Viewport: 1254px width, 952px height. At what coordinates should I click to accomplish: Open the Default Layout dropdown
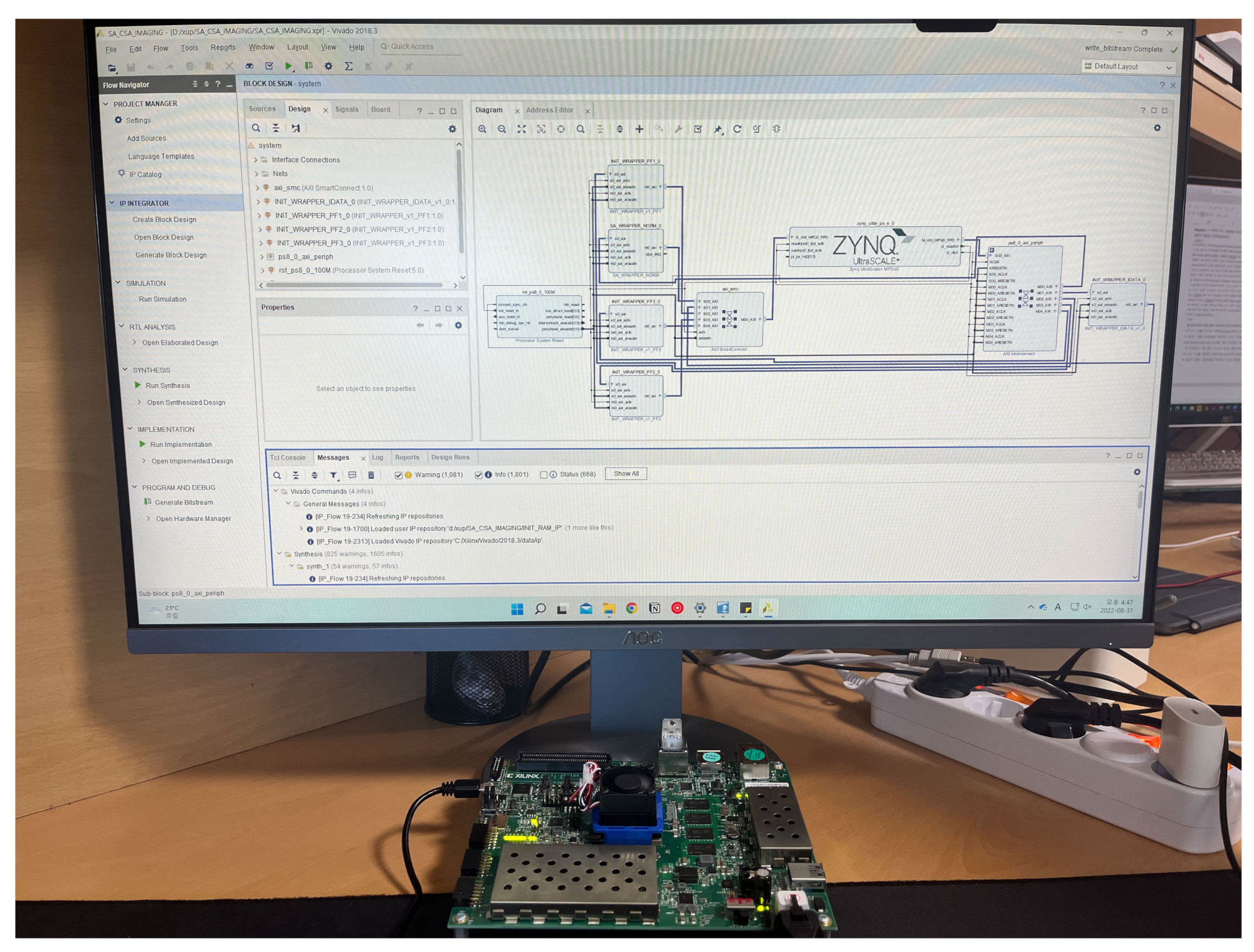coord(1128,66)
